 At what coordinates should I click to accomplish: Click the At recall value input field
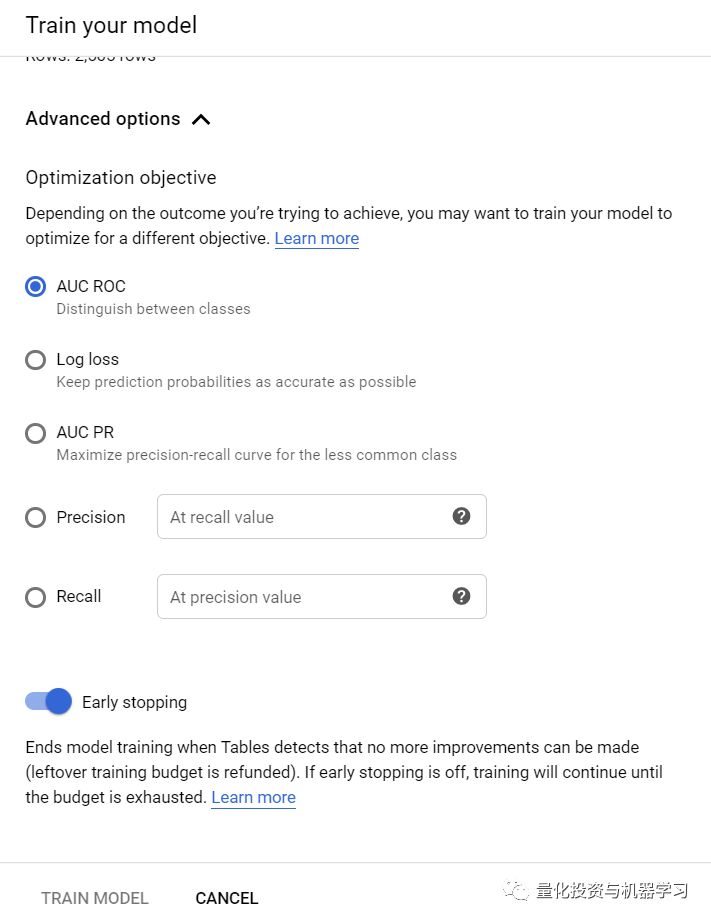coord(321,516)
